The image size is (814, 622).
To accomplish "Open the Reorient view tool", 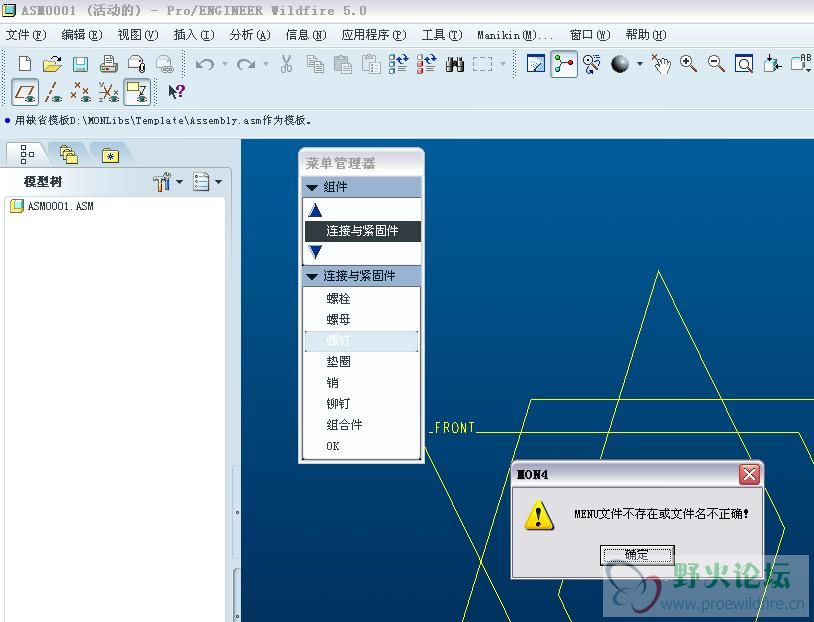I will [772, 64].
